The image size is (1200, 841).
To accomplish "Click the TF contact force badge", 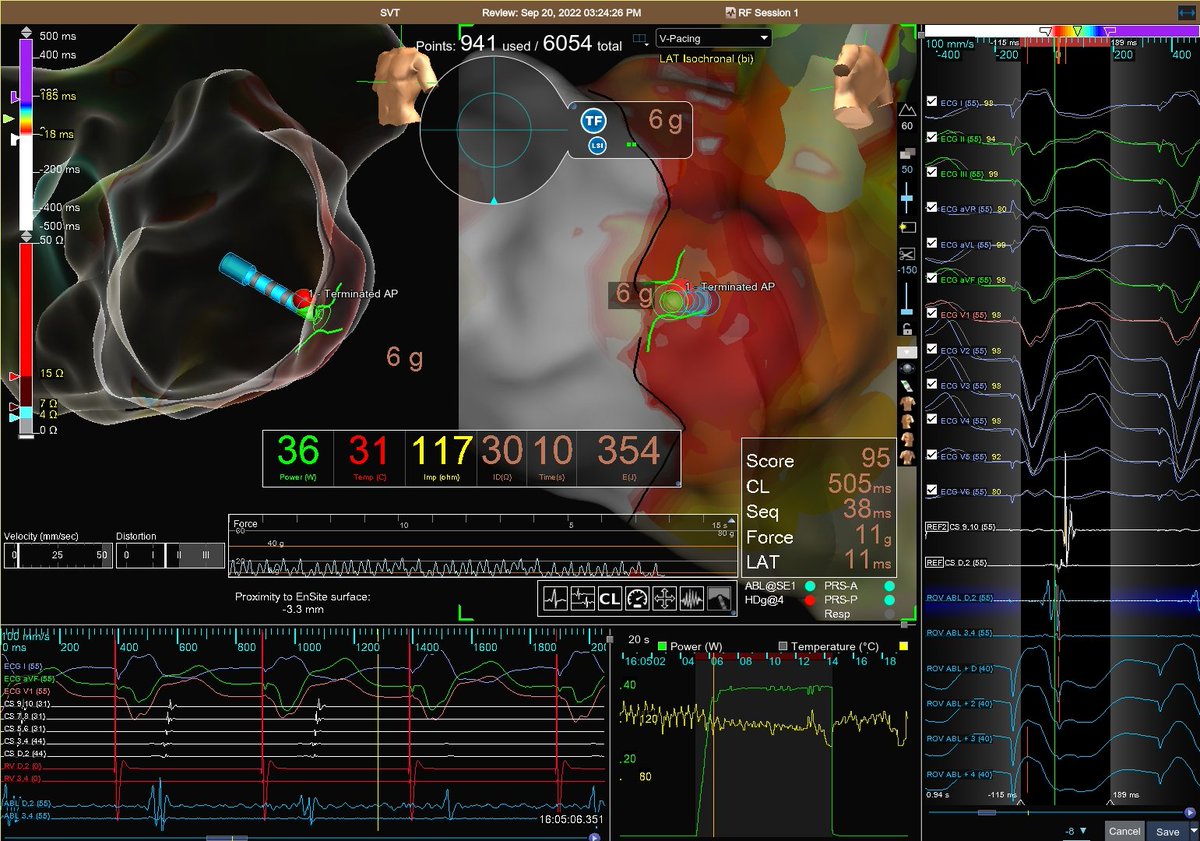I will tap(594, 121).
